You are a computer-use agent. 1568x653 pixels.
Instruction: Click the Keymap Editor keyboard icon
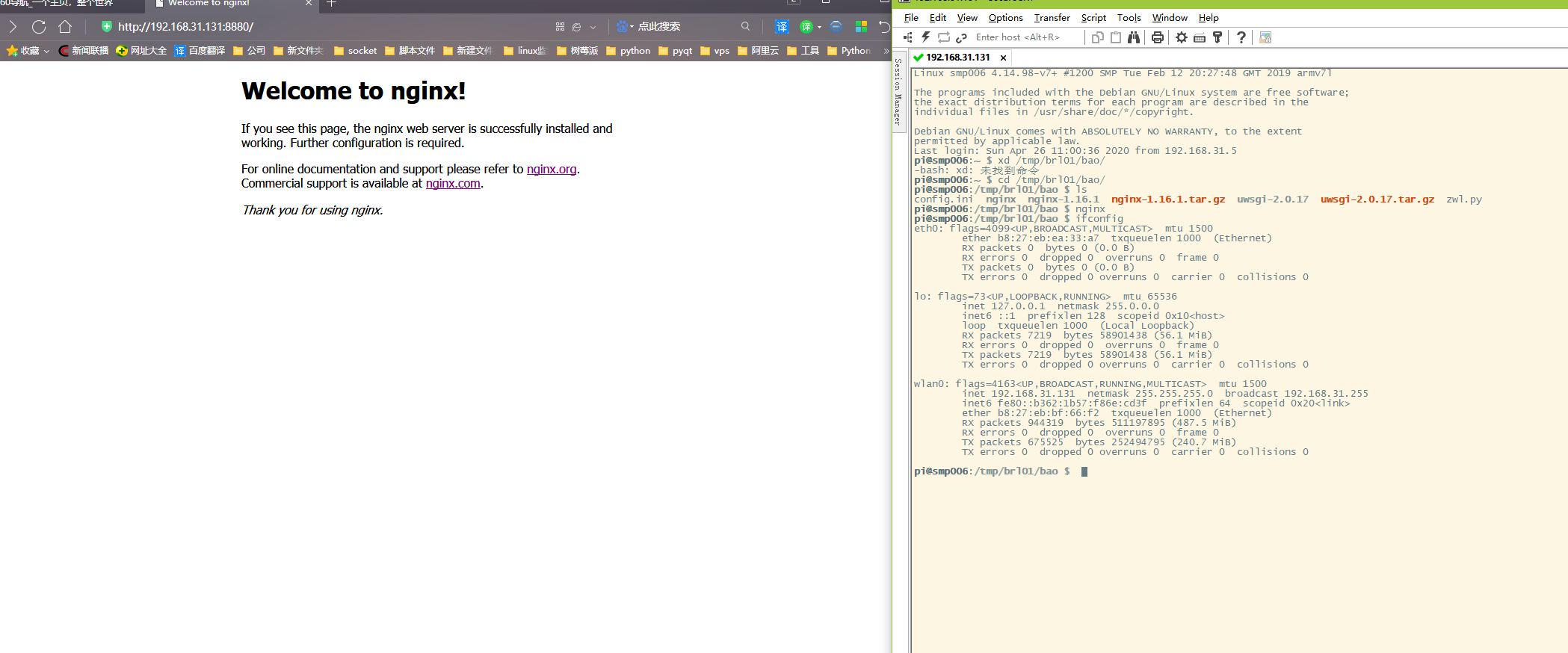pos(1200,37)
